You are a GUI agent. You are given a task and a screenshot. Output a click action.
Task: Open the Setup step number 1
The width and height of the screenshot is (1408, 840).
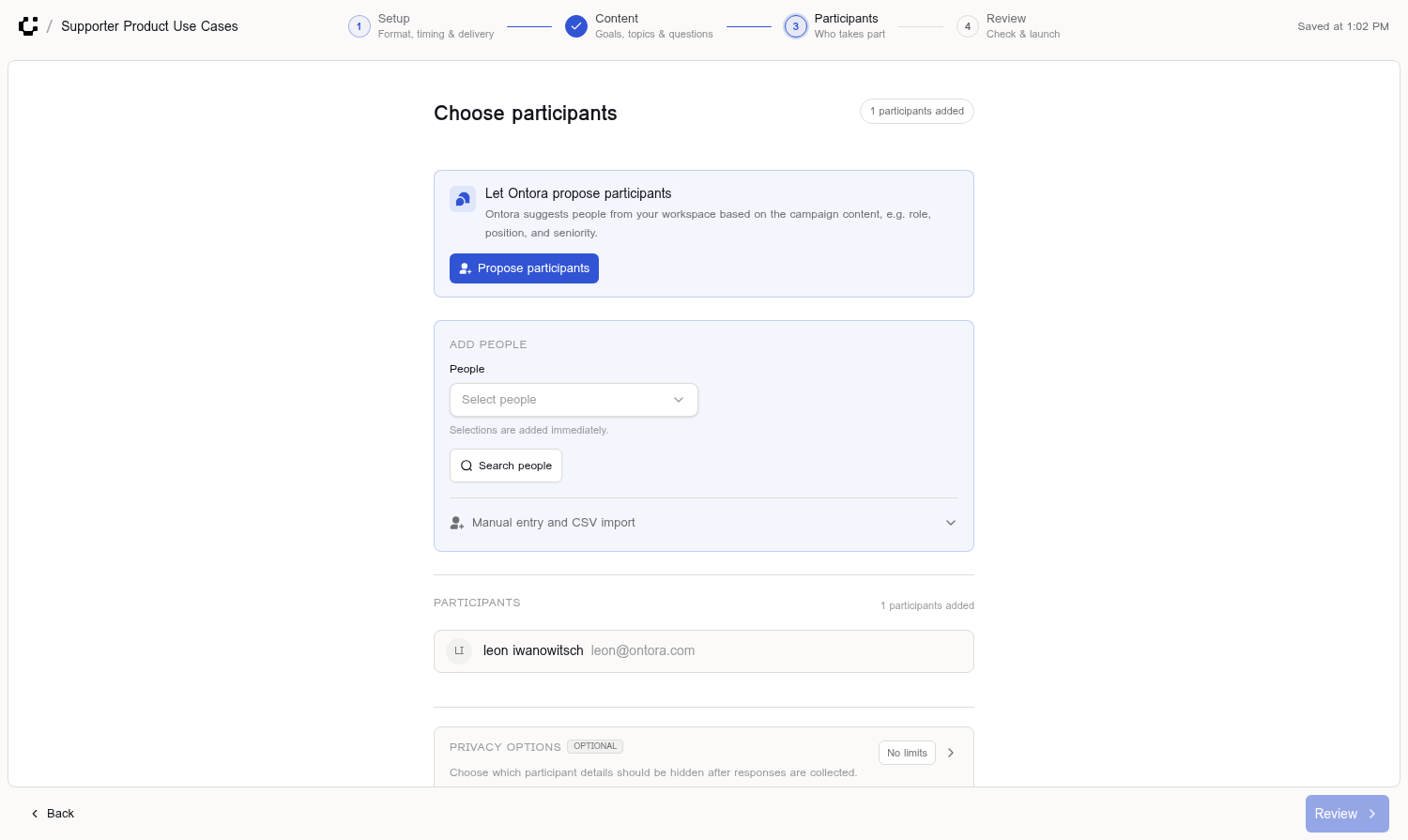point(360,26)
